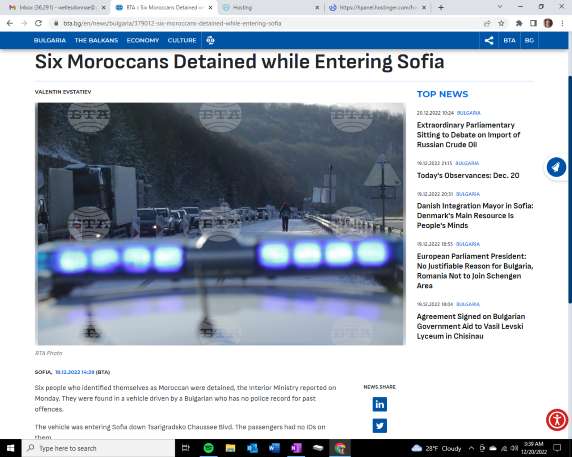Click the page vertical scrollbar
The height and width of the screenshot is (457, 572).
(570, 189)
